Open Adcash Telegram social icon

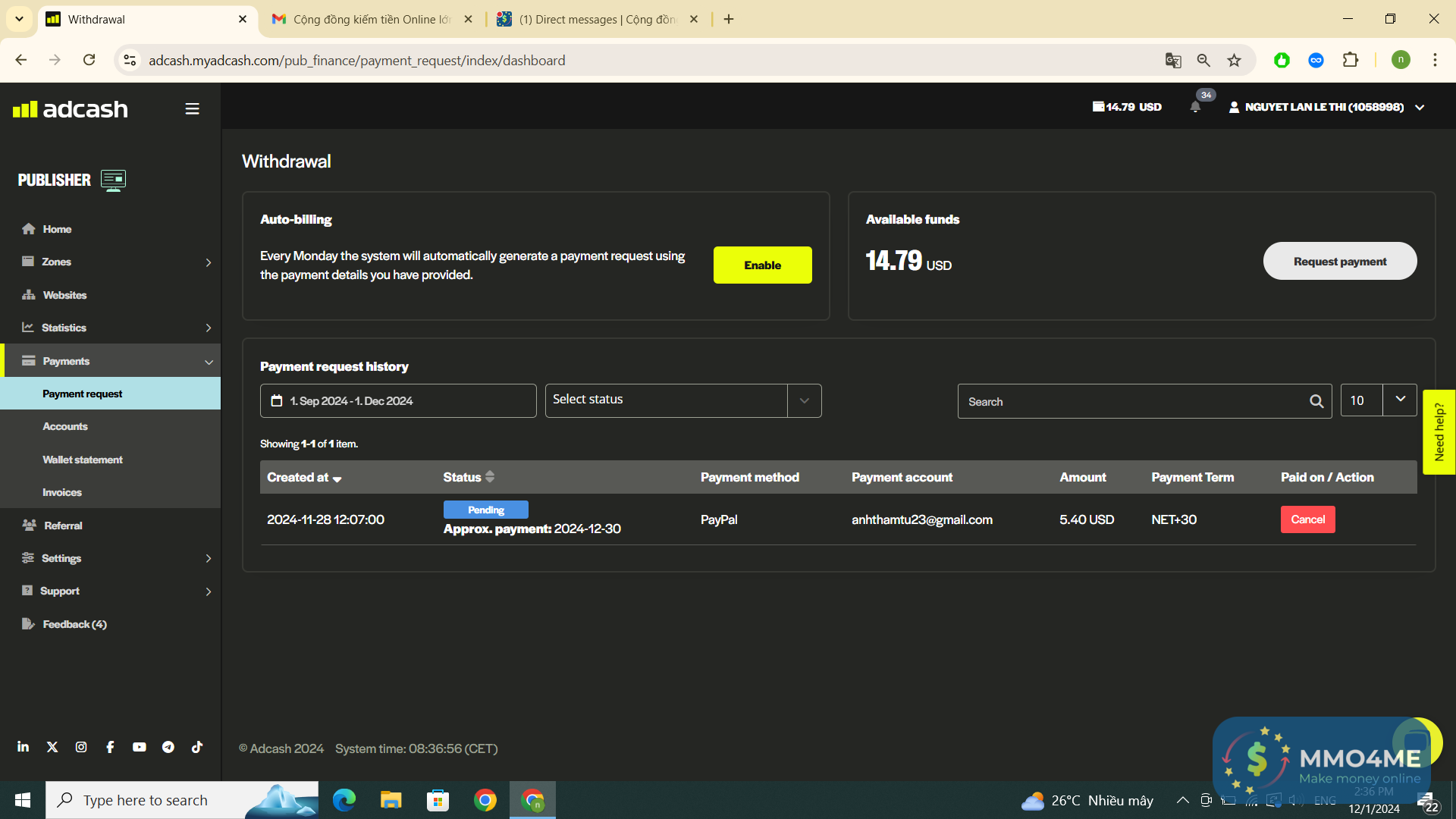click(168, 747)
